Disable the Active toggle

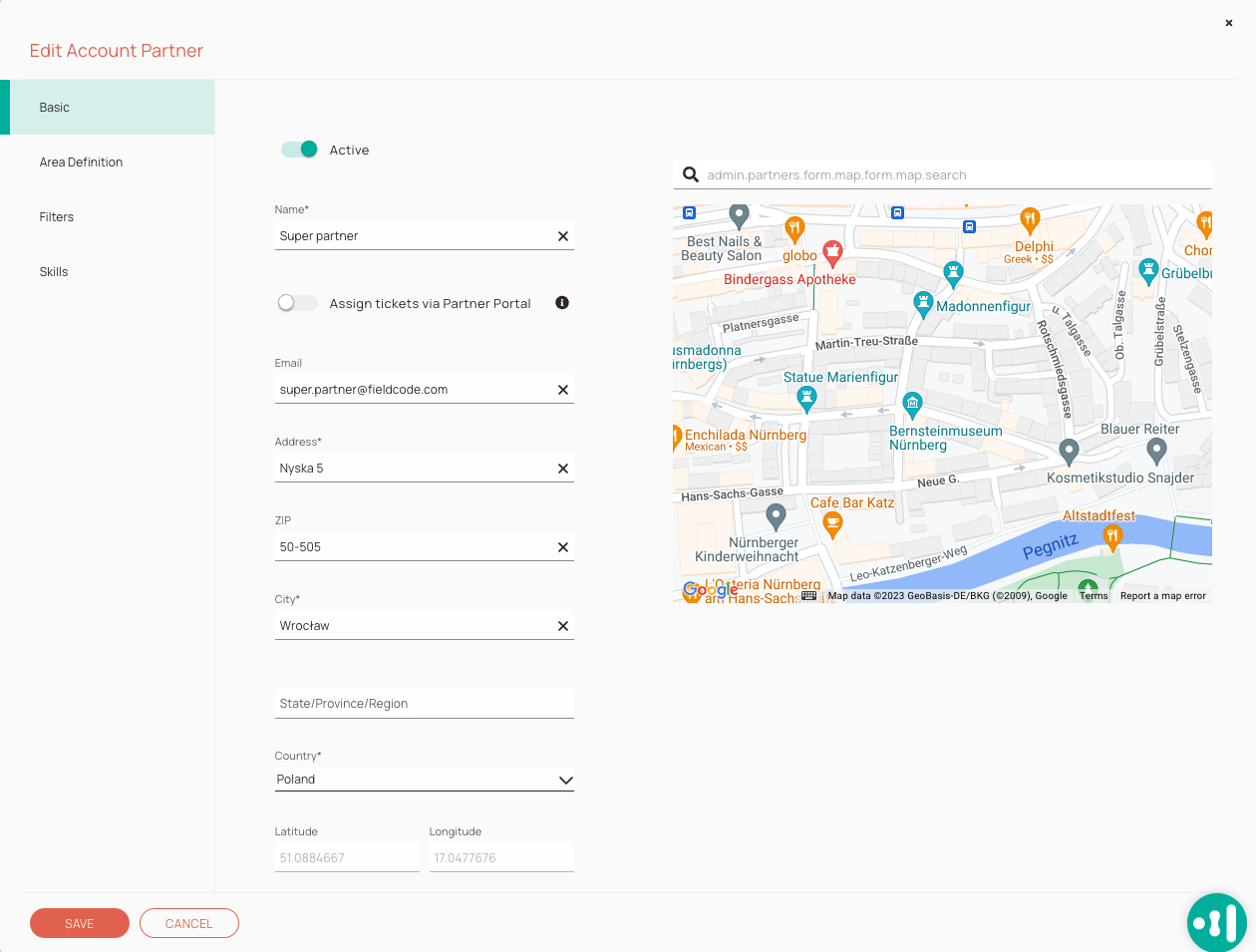click(298, 149)
